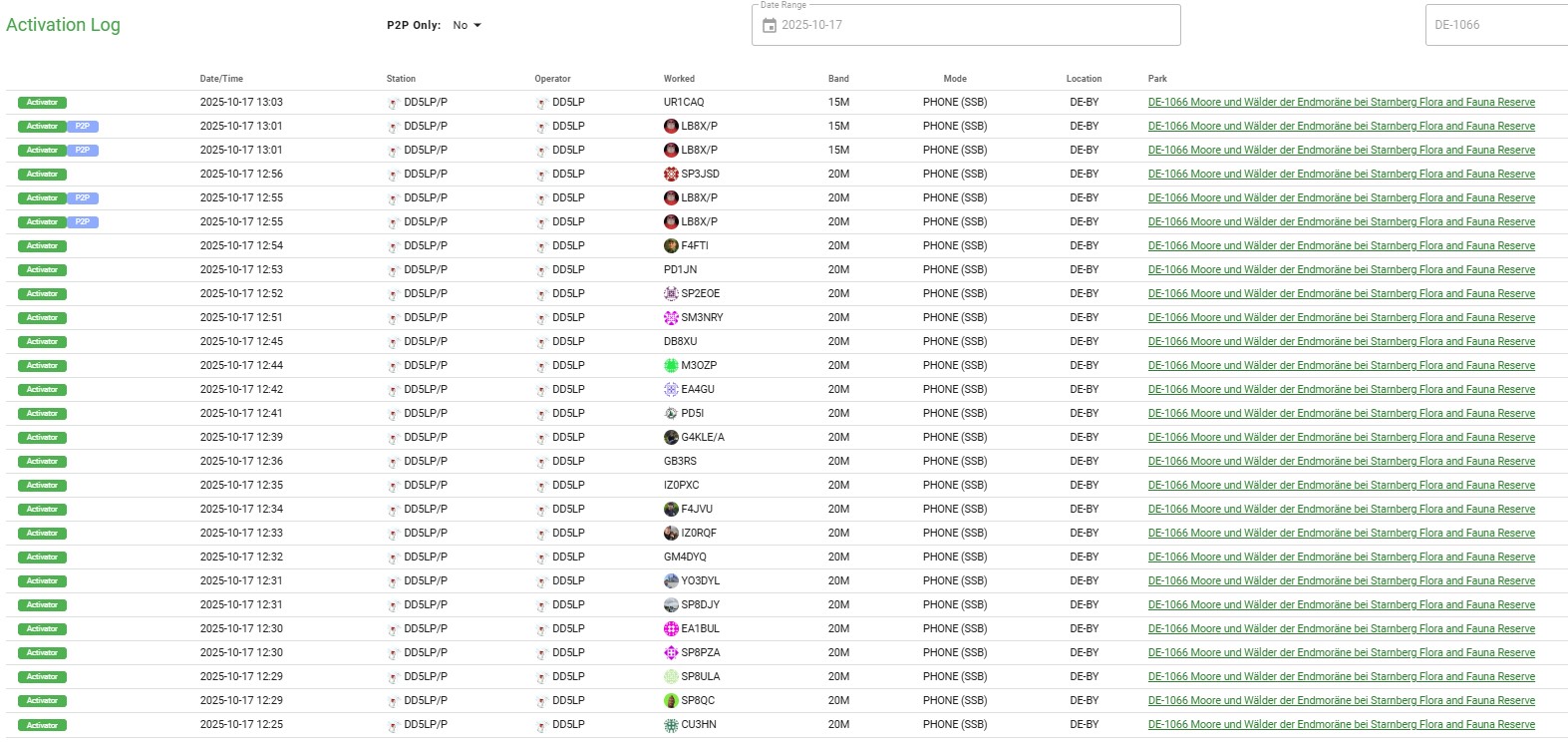Click the DE-1066 park filter field
Screen dimensions: 1568x745
(x=1495, y=25)
